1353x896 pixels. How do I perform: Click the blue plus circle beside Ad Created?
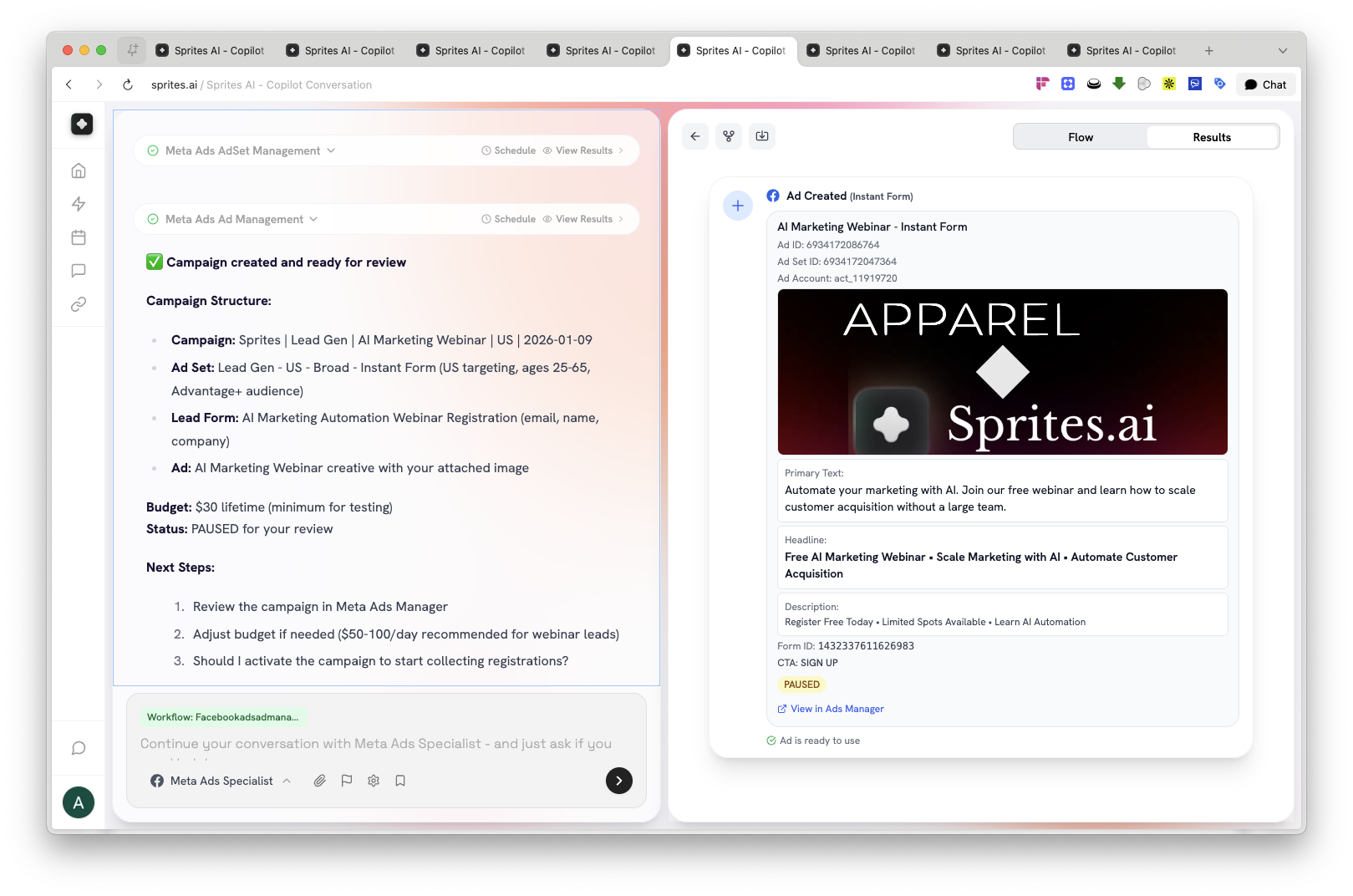tap(738, 206)
